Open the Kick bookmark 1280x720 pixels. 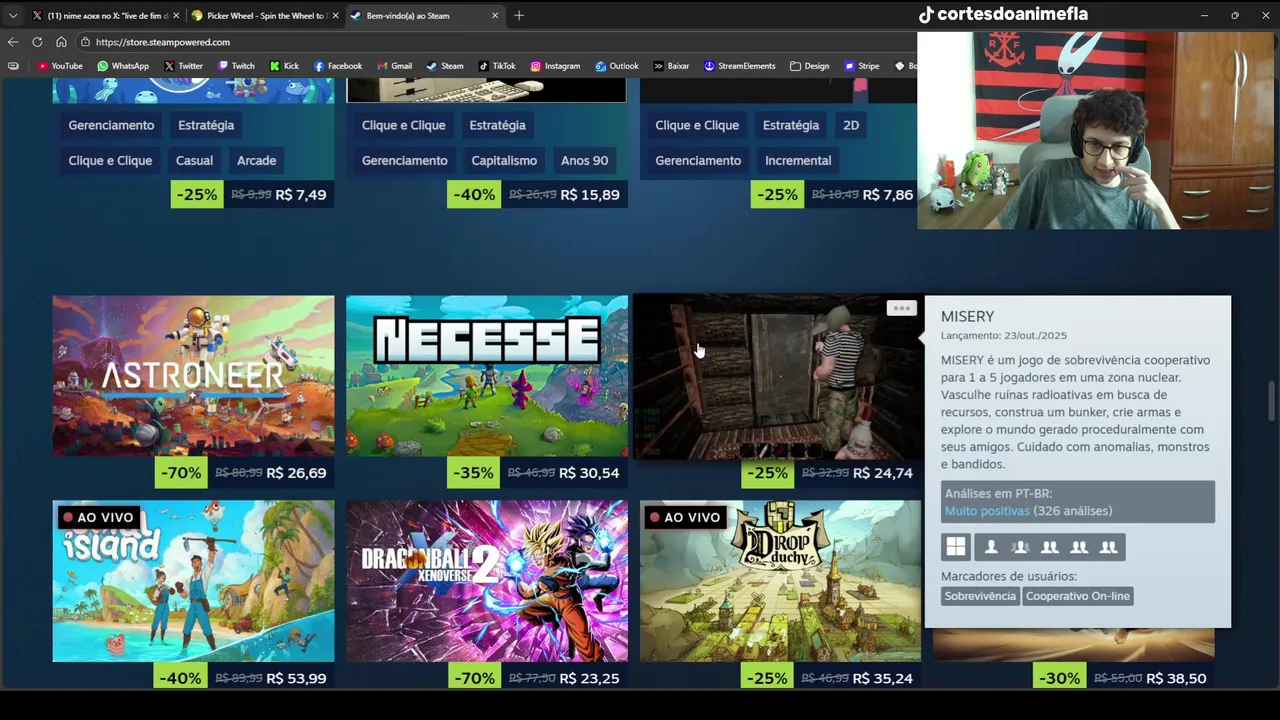tap(284, 66)
